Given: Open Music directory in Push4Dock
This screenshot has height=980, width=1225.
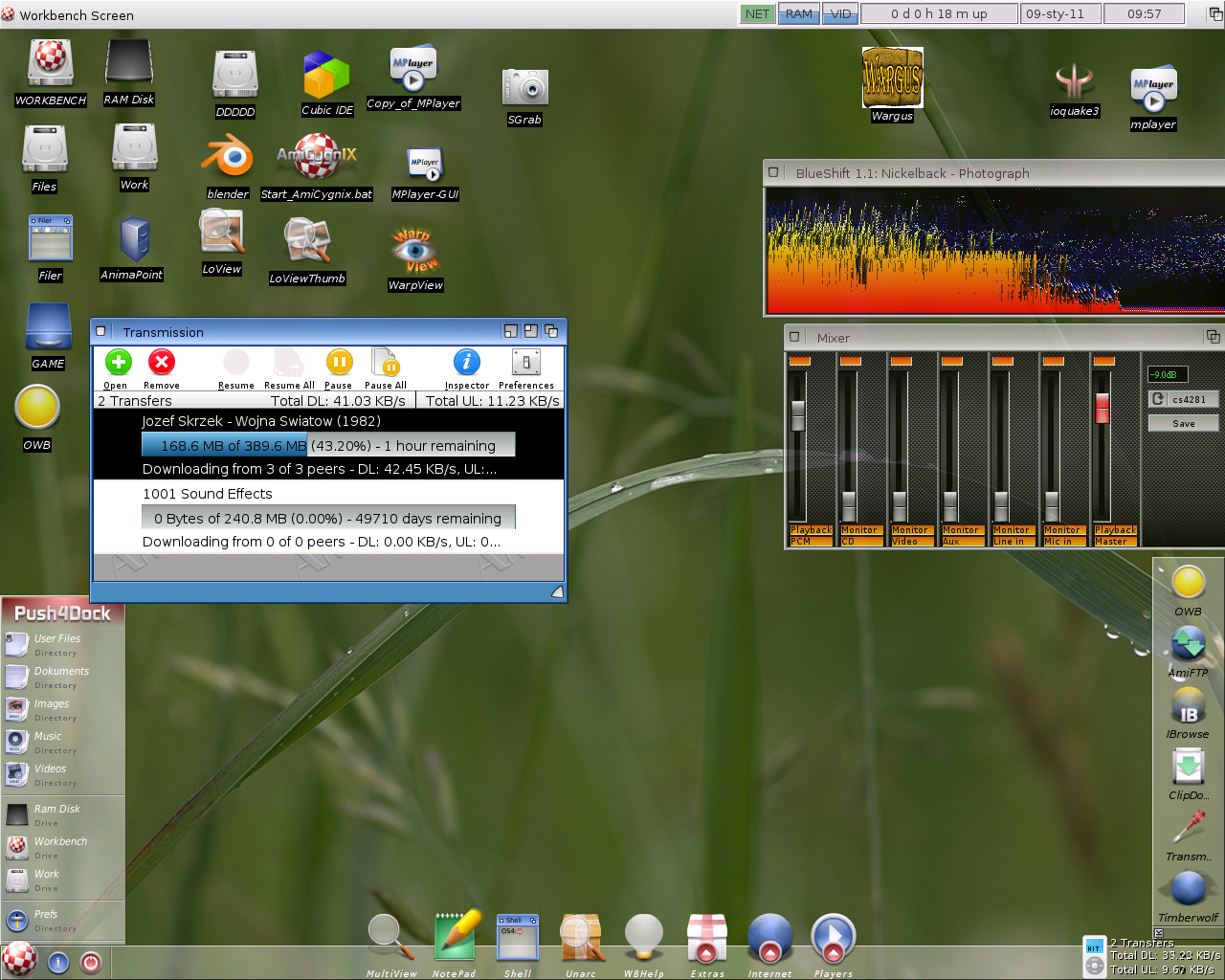Looking at the screenshot, I should tap(62, 743).
